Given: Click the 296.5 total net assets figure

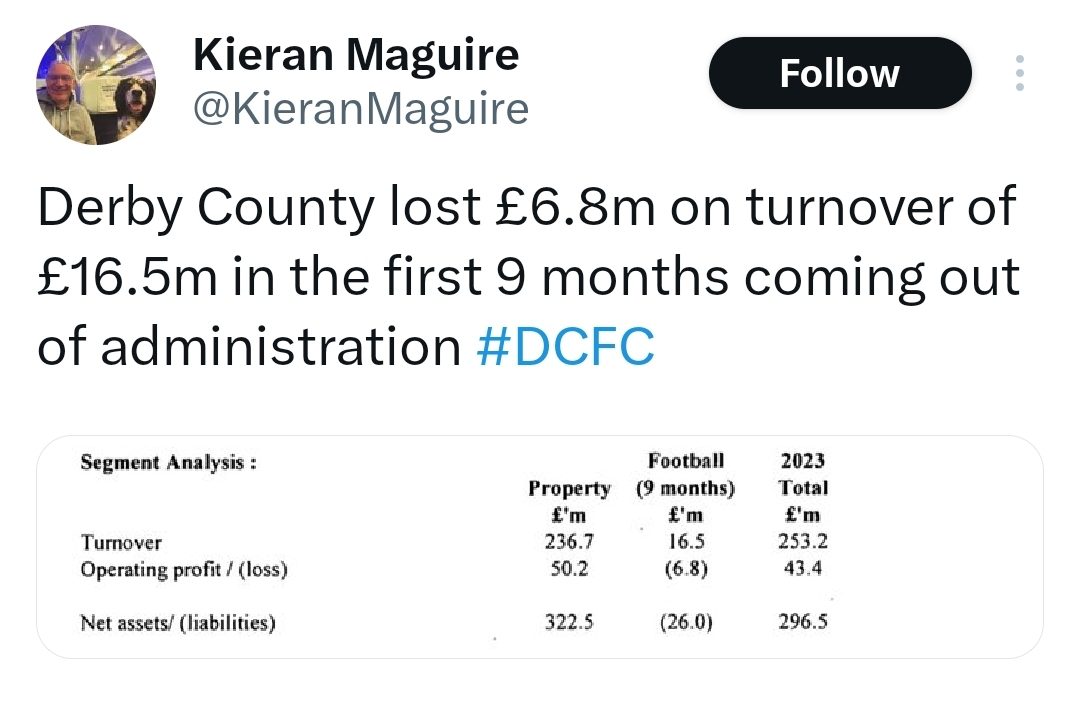Looking at the screenshot, I should [803, 621].
